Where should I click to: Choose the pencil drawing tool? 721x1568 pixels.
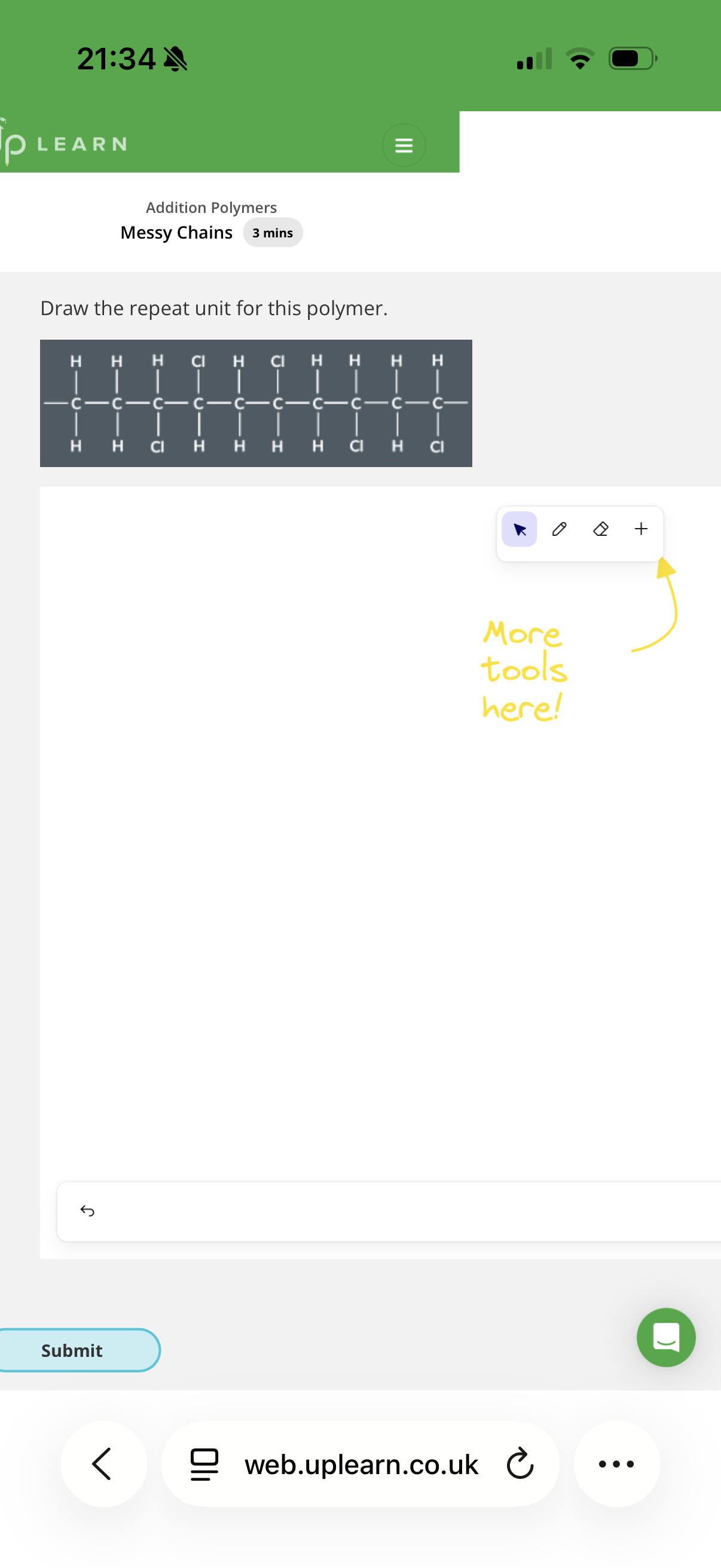pyautogui.click(x=559, y=530)
